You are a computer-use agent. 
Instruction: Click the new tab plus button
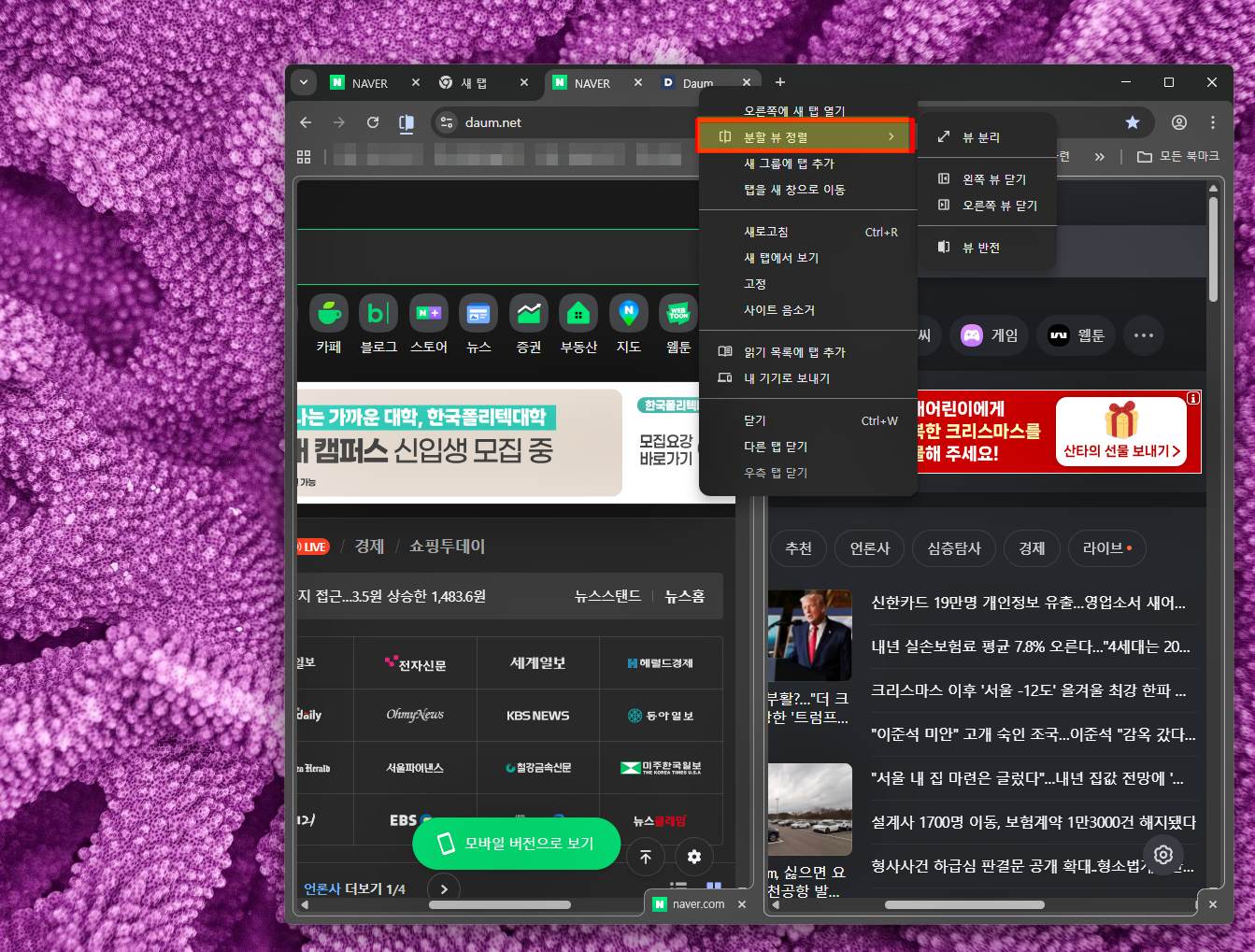(x=780, y=82)
